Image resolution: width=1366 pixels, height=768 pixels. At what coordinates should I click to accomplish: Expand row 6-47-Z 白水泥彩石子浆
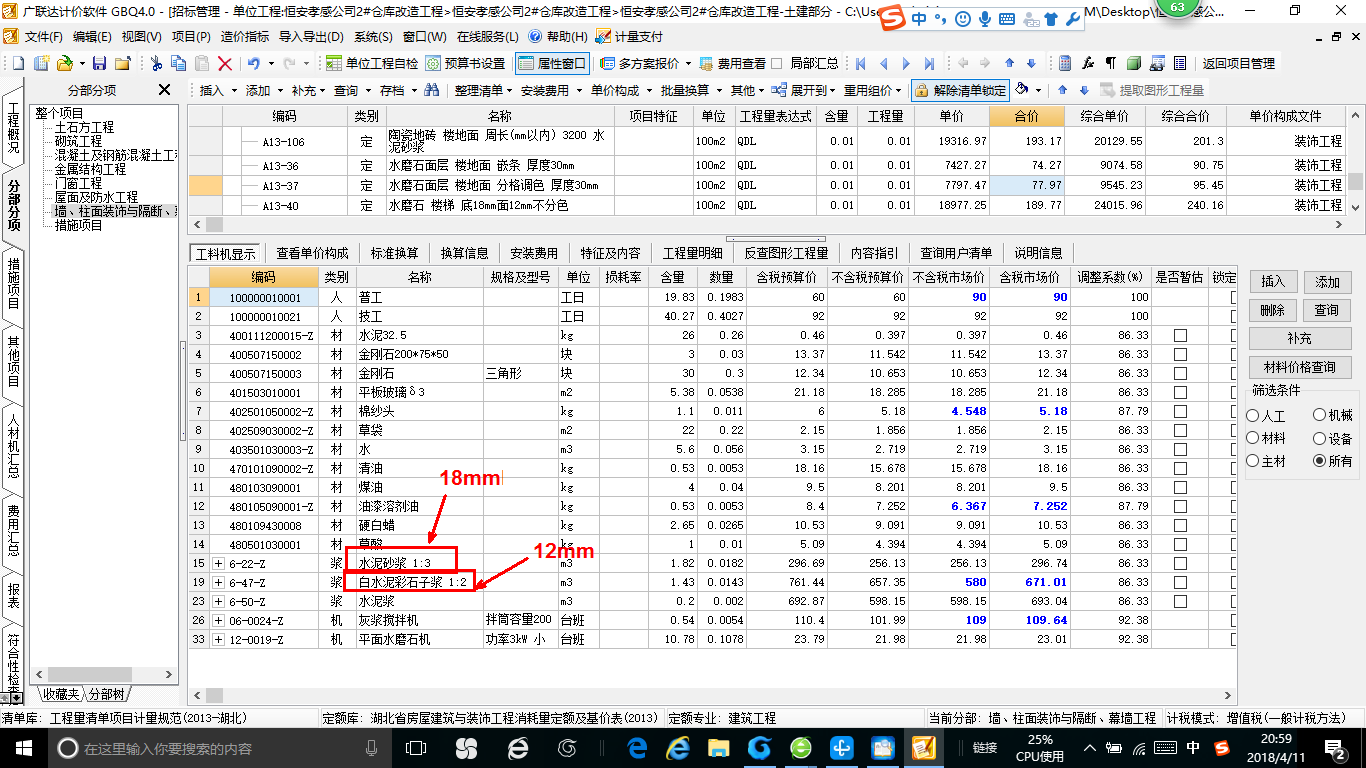point(218,582)
